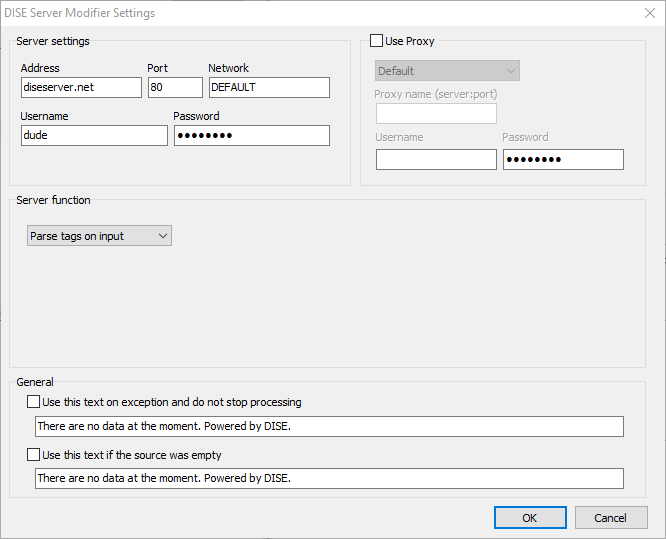Close the DISE Server Modifier Settings dialog
This screenshot has width=666, height=539.
[x=650, y=13]
